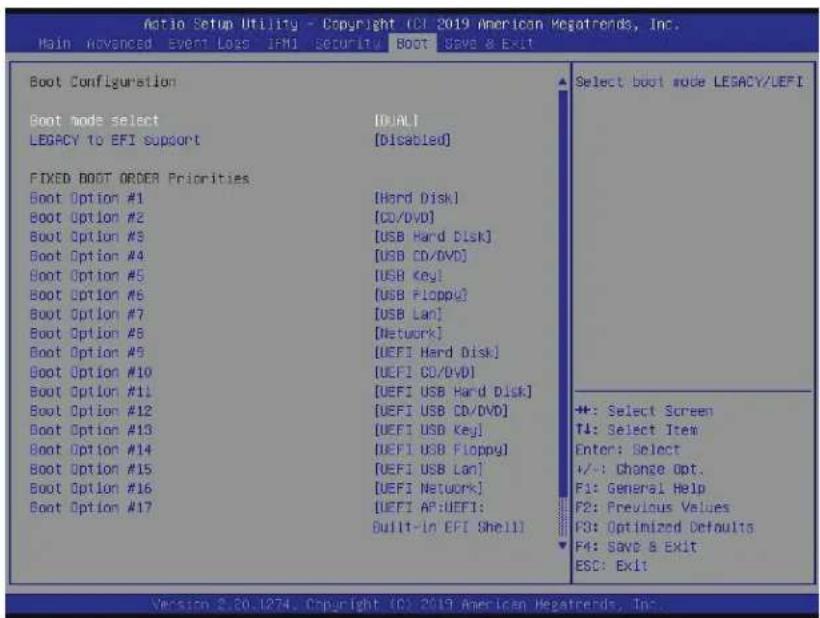Screen dimensions: 820x618
Task: Select Boot Option #10 row
Action: (x=90, y=372)
